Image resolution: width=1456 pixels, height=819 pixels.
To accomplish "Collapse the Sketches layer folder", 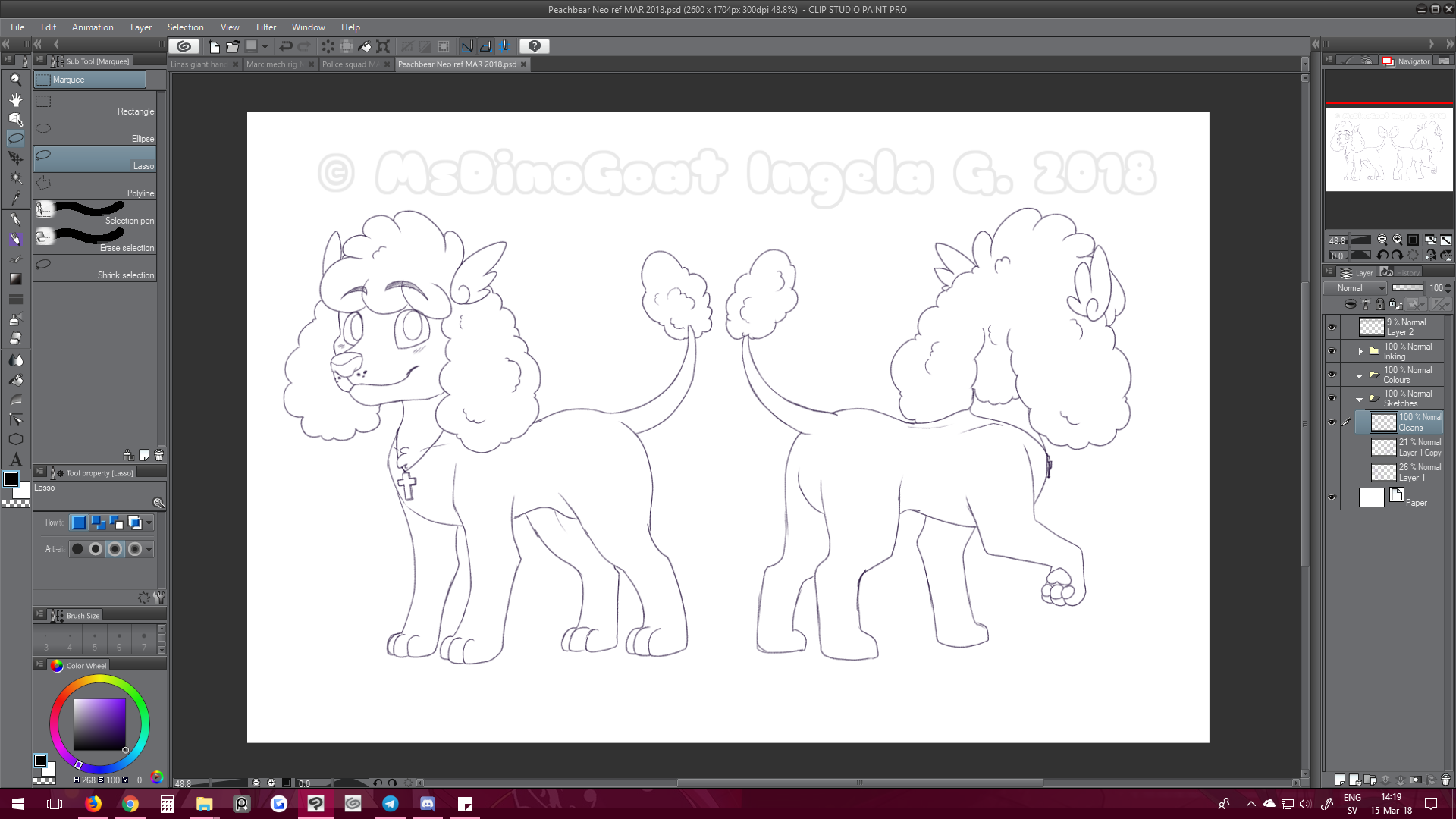I will point(1360,399).
